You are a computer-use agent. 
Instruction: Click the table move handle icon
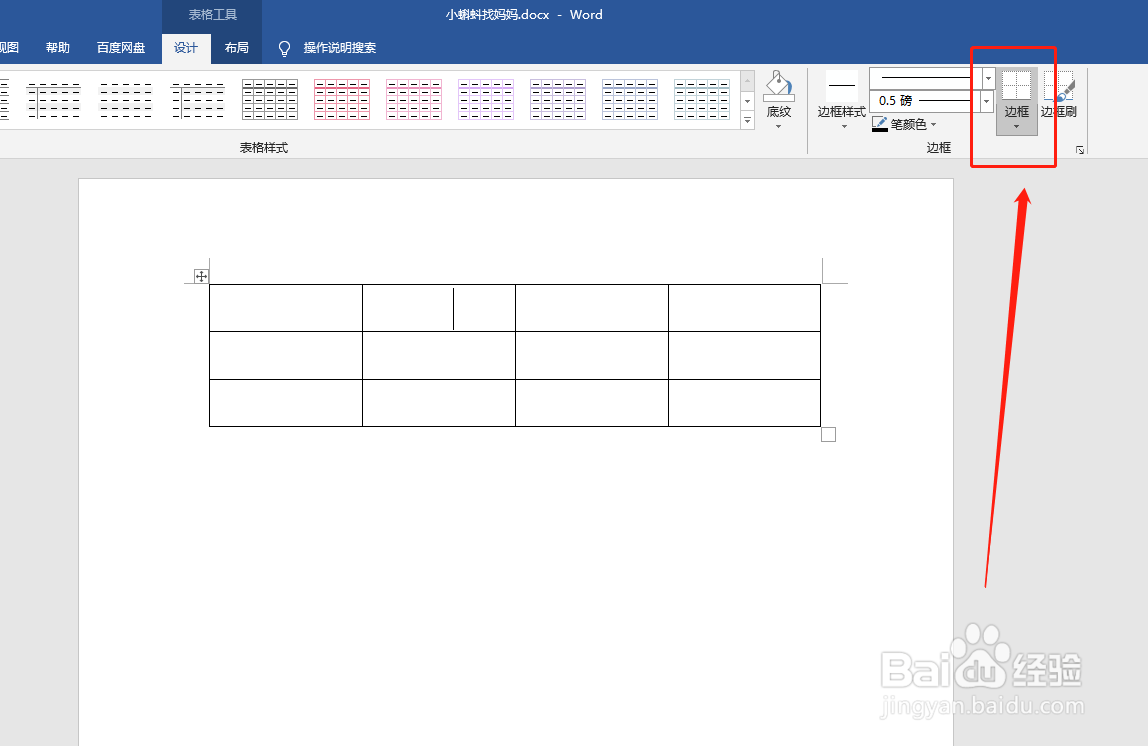pos(201,276)
